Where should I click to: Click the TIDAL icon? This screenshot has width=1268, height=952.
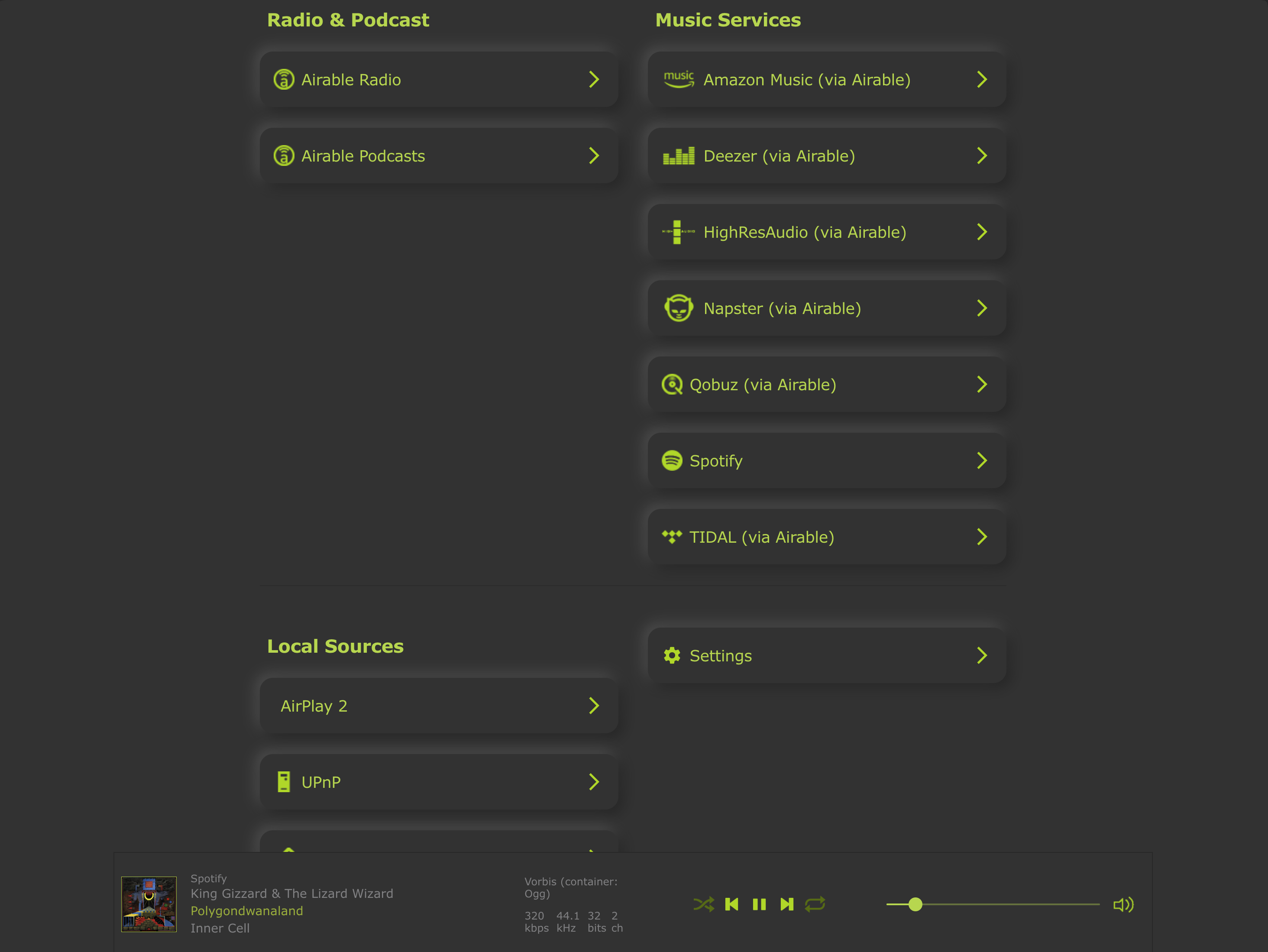coord(672,537)
